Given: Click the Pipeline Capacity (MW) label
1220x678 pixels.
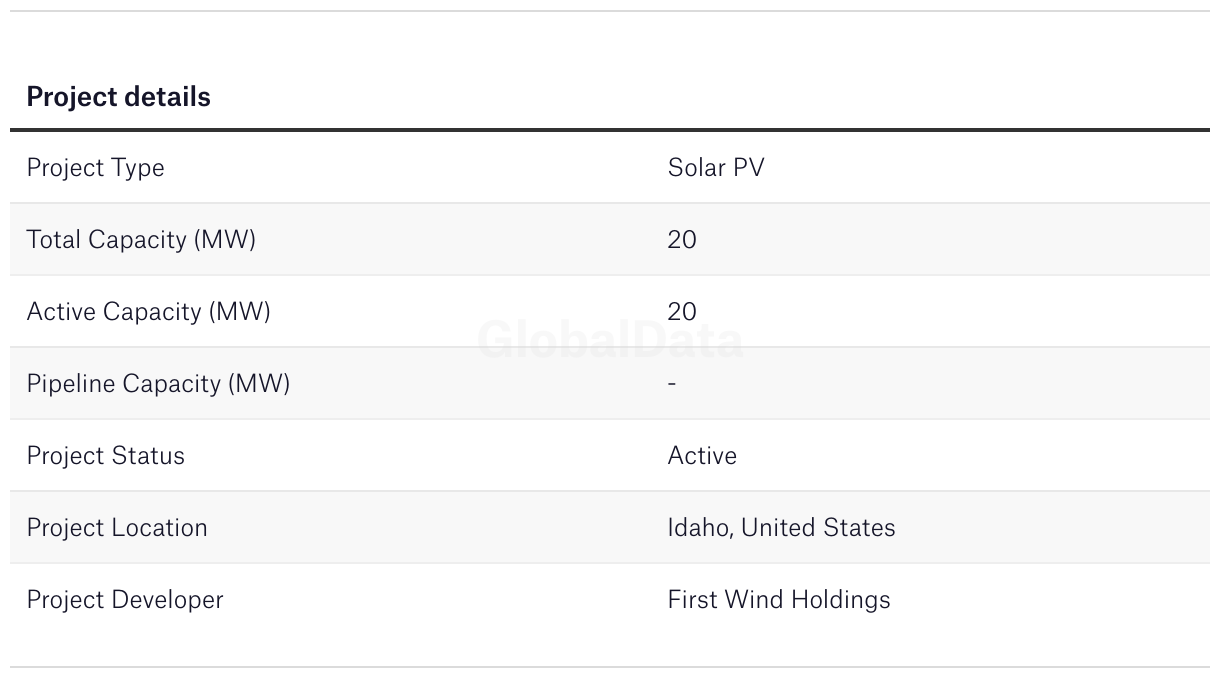Looking at the screenshot, I should (158, 384).
